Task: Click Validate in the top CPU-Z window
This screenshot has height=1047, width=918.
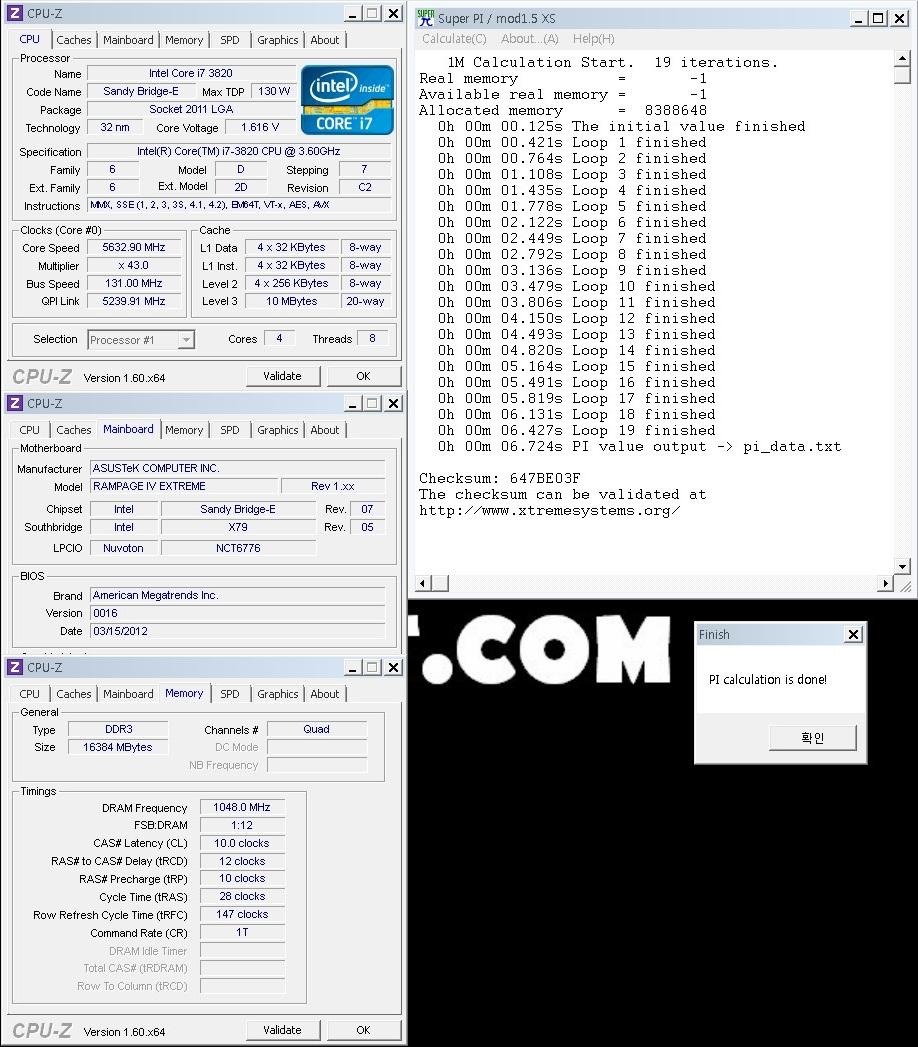Action: (x=282, y=376)
